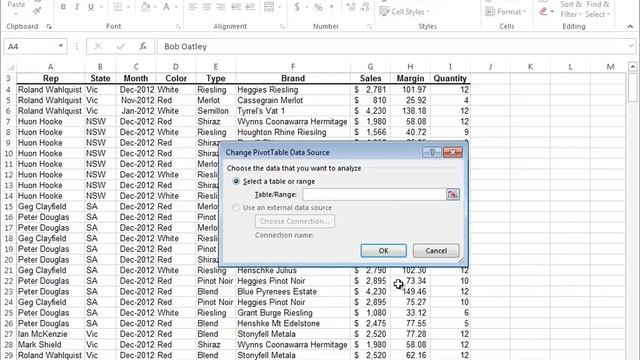This screenshot has height=360, width=640.
Task: Open the Fill Color dropdown arrow
Action: (155, 7)
